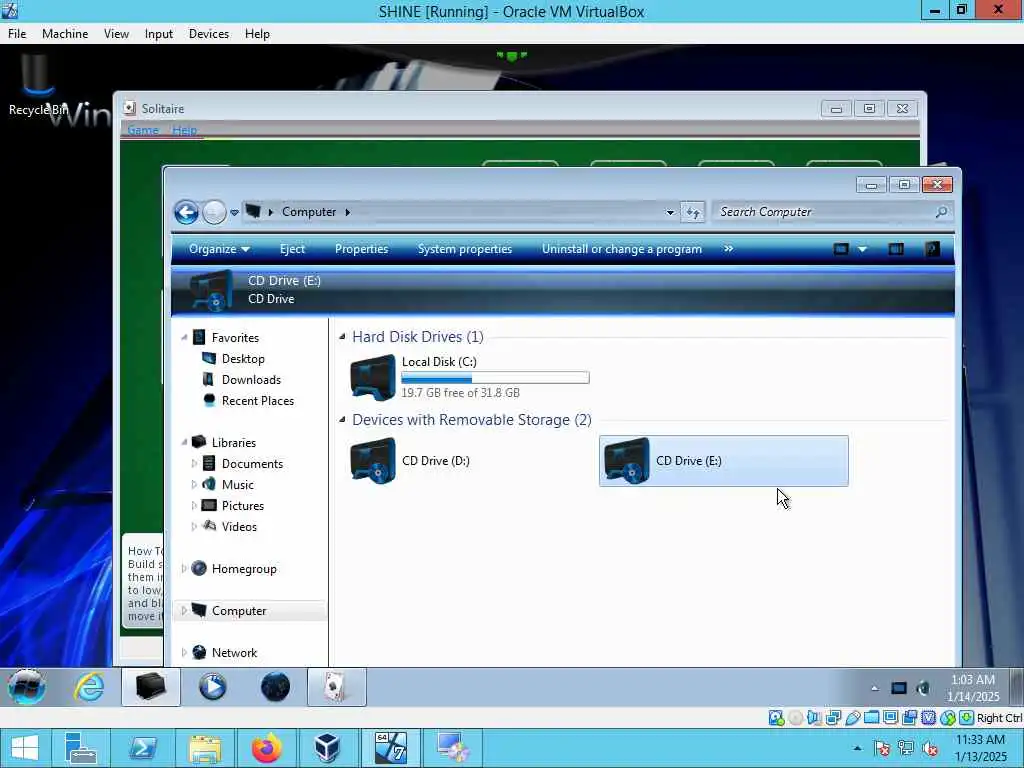Click Local Disk C: capacity bar
Viewport: 1024px width, 768px height.
coord(495,377)
